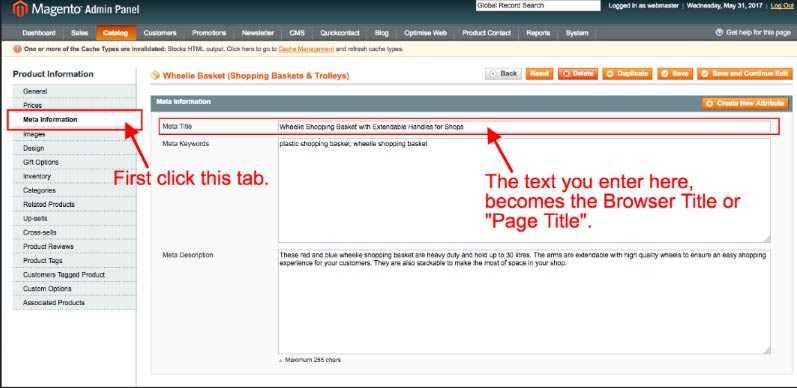Viewport: 797px width, 388px height.
Task: Select the Related Products tab
Action: (x=74, y=204)
